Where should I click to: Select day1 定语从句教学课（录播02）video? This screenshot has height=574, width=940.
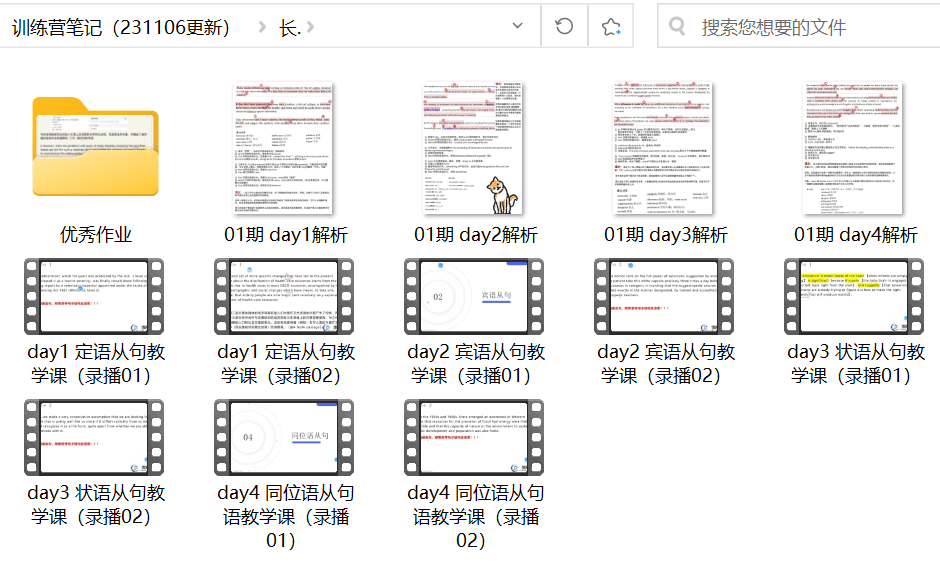285,297
